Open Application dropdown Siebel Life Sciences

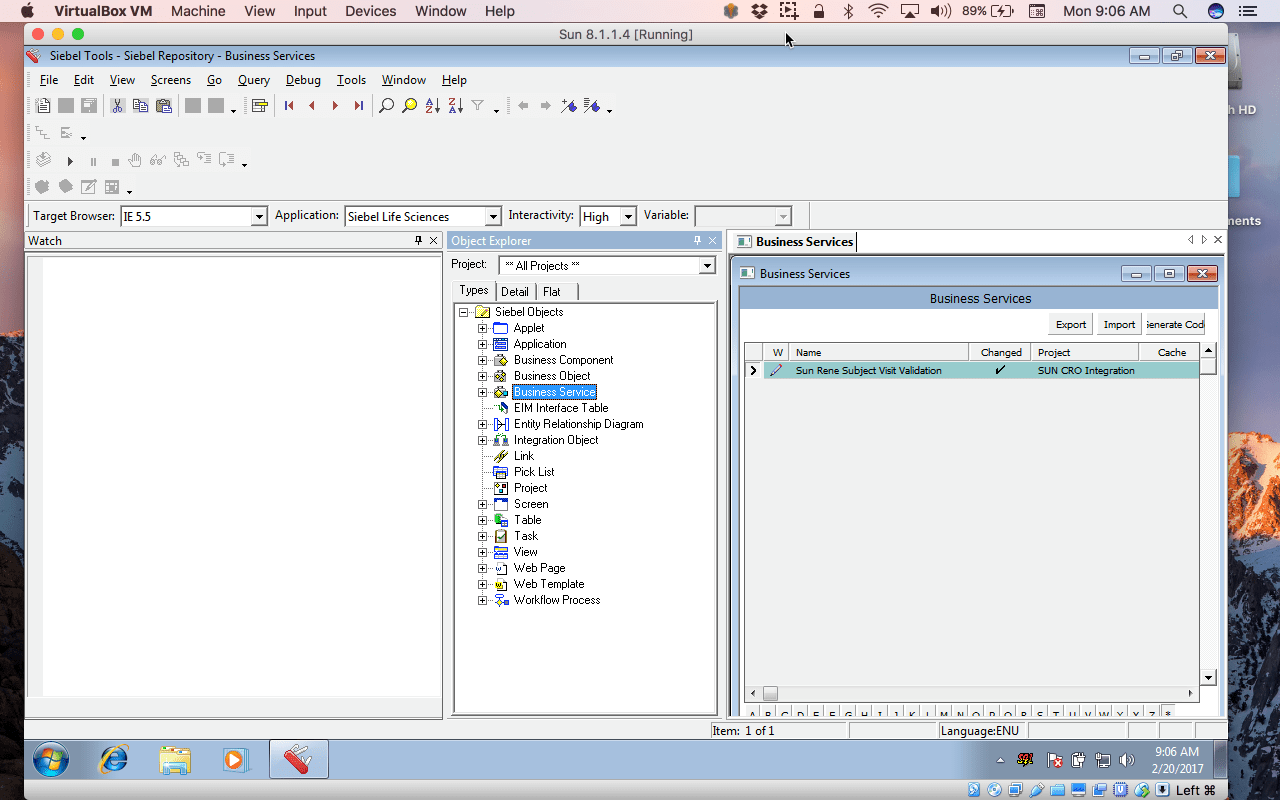pos(492,216)
